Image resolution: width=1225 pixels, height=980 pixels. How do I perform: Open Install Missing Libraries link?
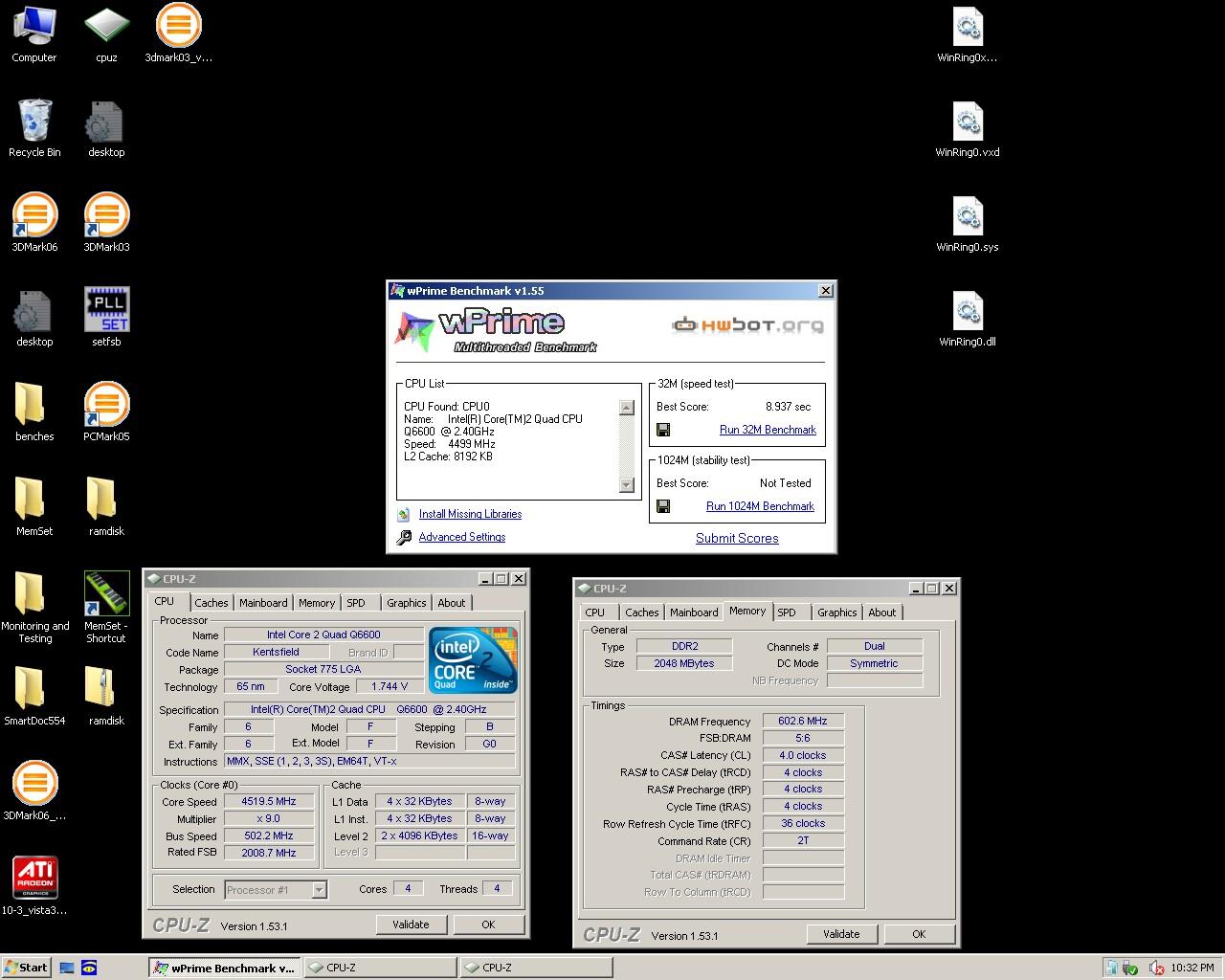coord(470,514)
